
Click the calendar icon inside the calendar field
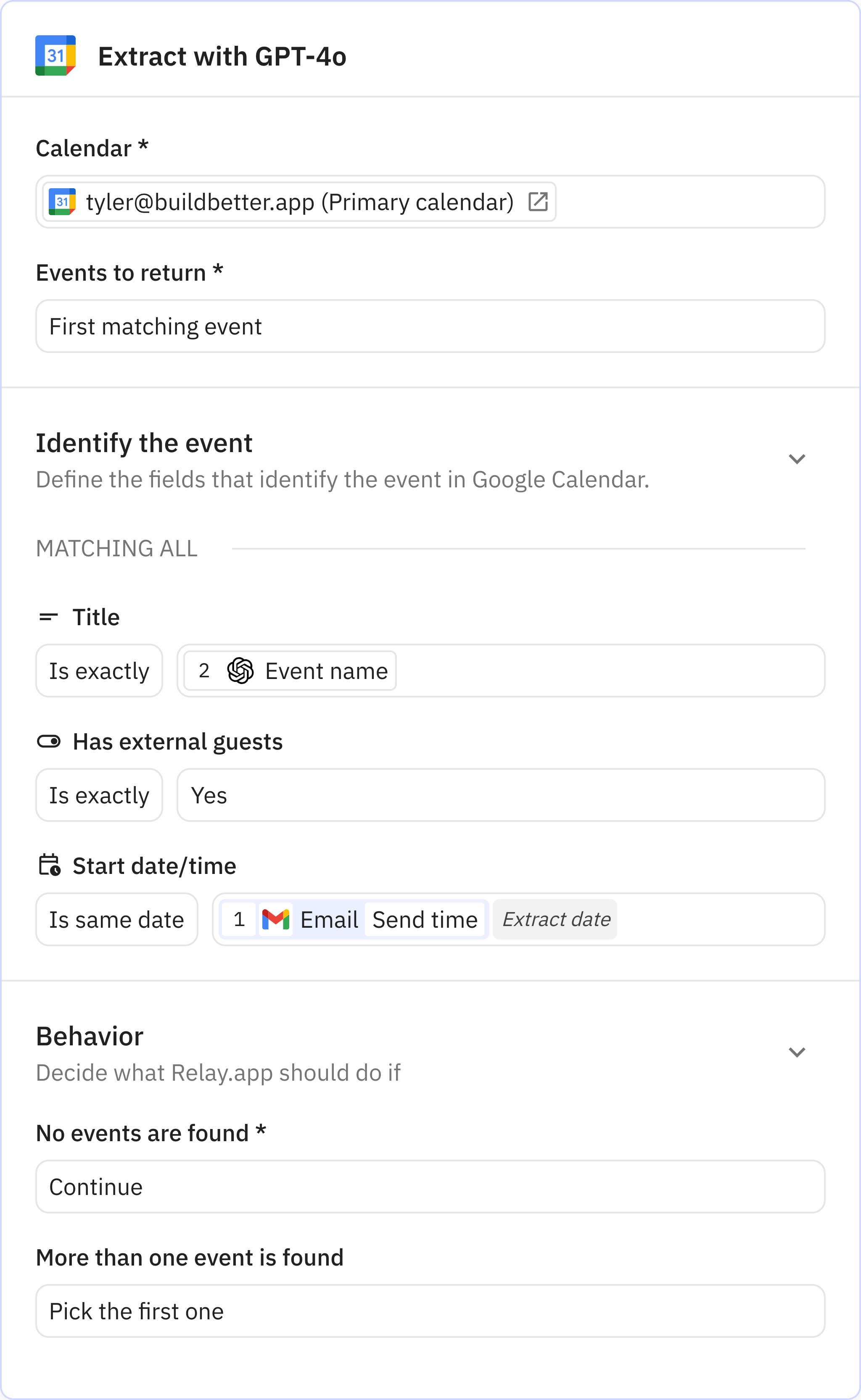point(63,201)
